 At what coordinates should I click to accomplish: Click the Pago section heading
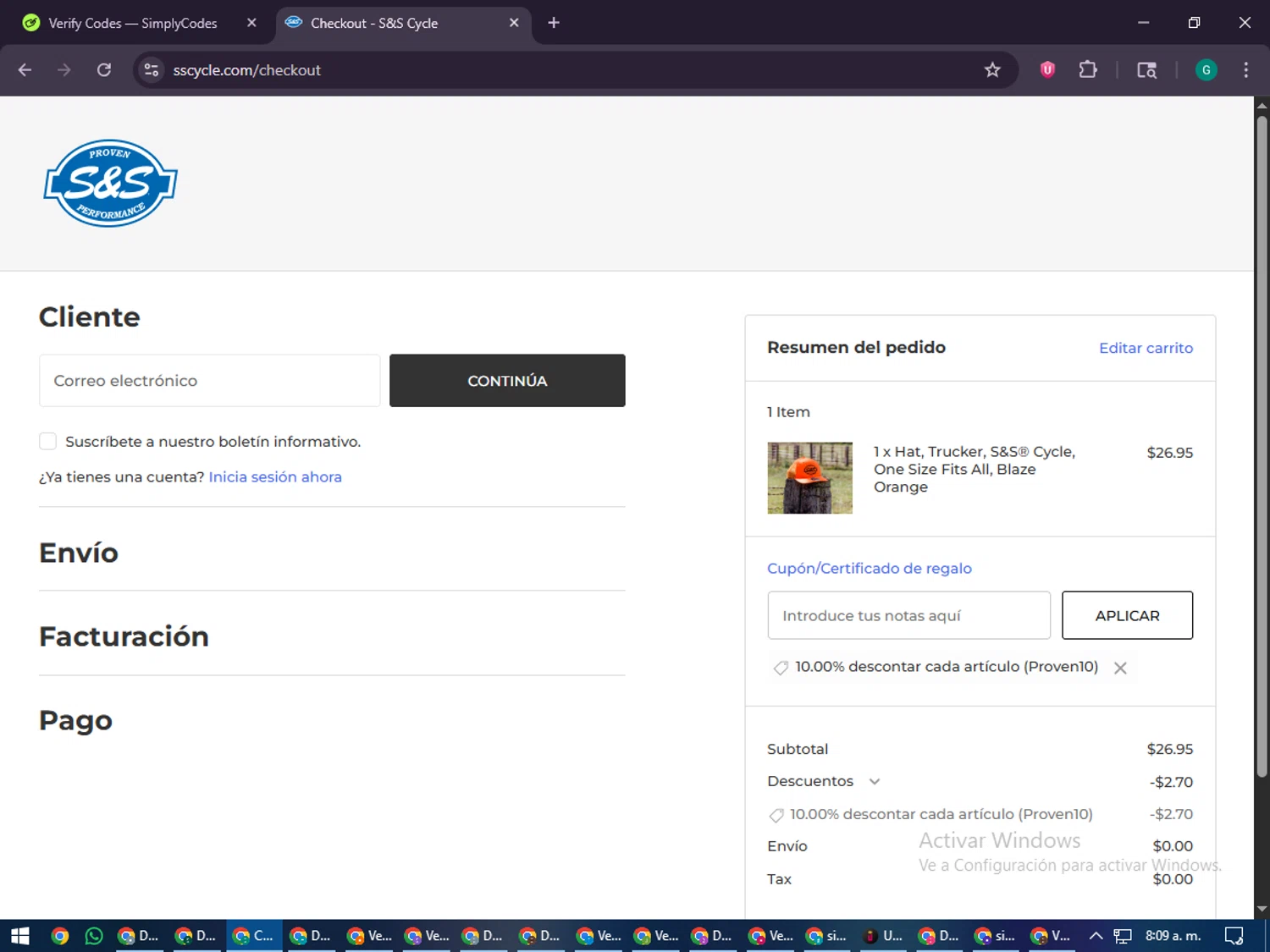pyautogui.click(x=75, y=720)
